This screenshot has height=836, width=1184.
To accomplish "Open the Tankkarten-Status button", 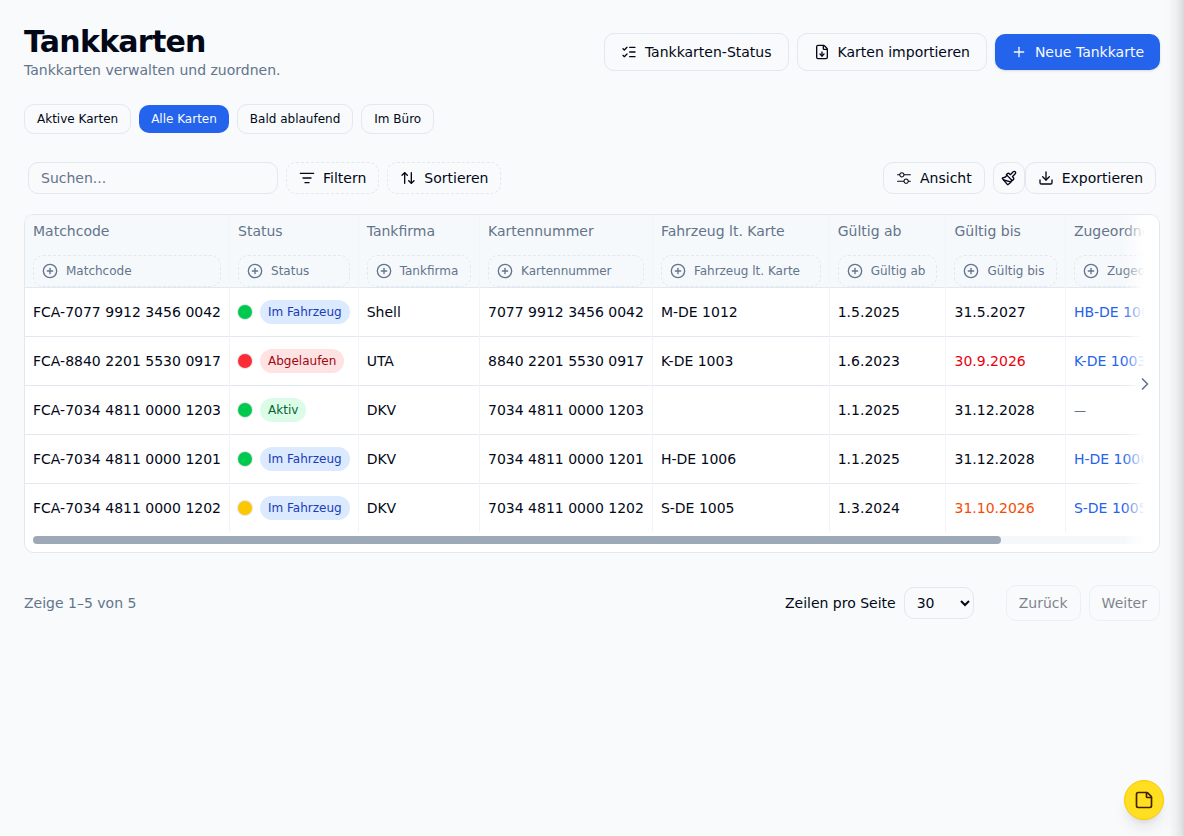I will click(x=696, y=52).
